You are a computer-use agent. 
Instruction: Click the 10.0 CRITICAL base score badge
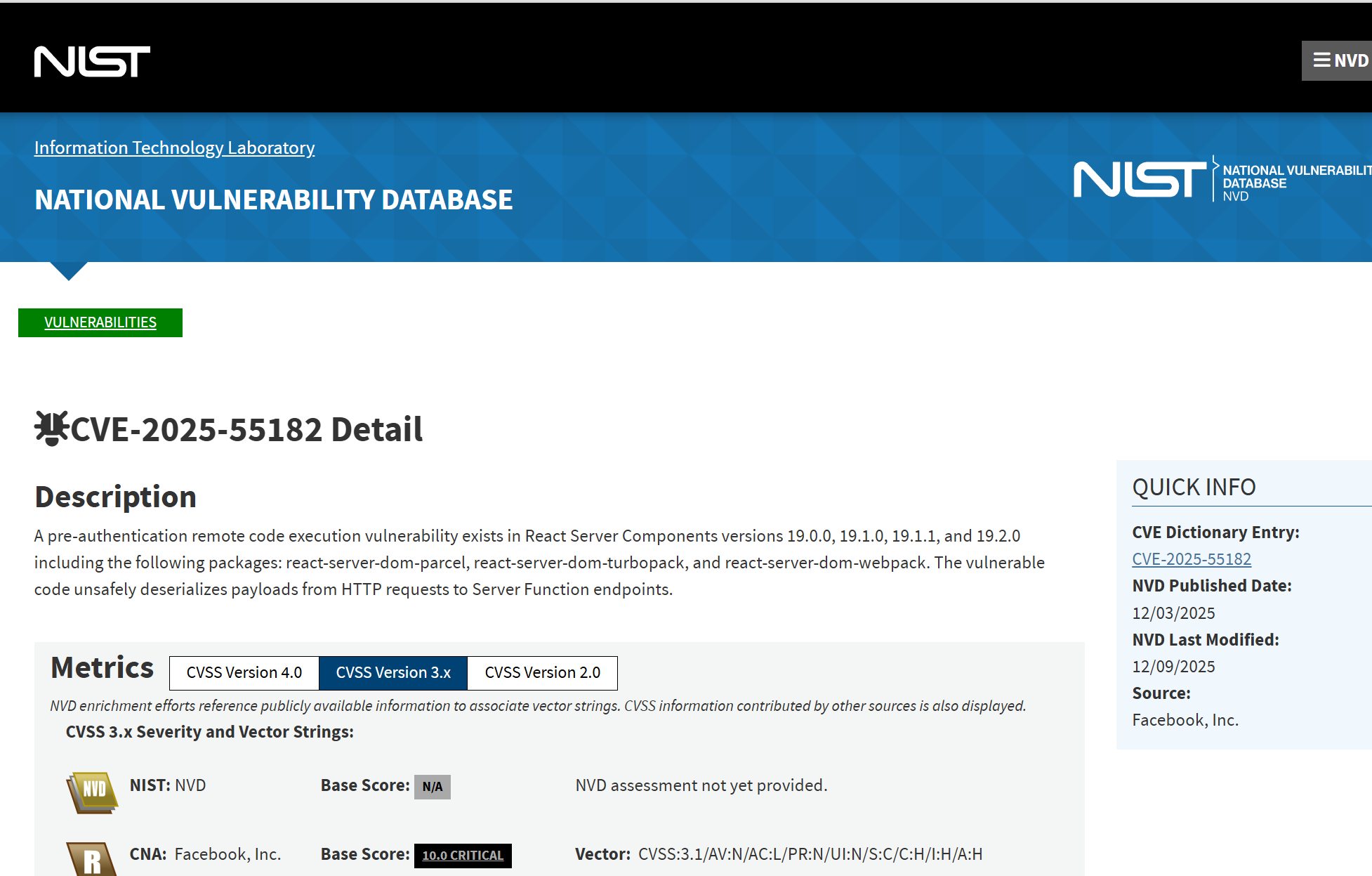pos(463,856)
